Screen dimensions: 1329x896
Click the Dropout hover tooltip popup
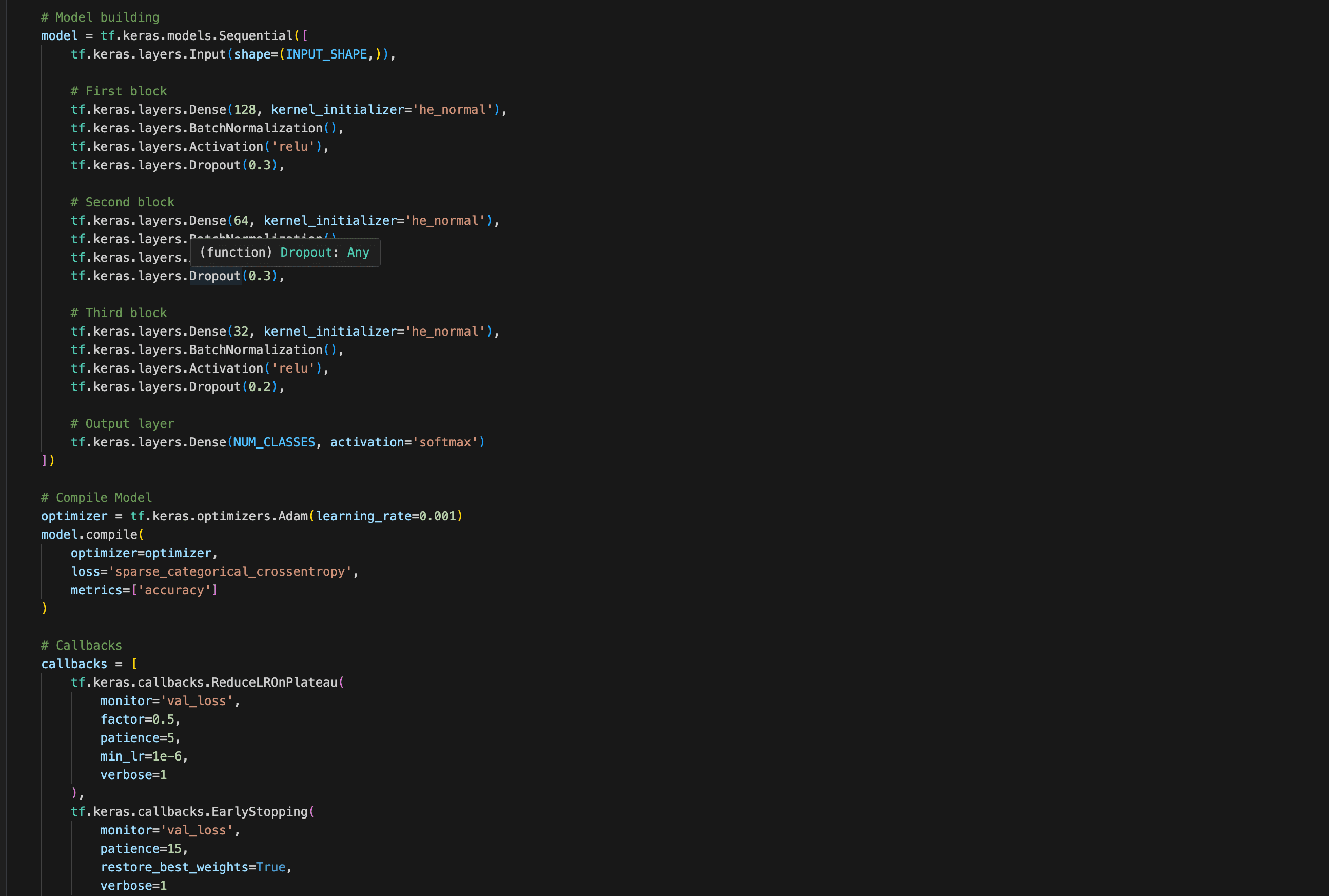pos(285,252)
